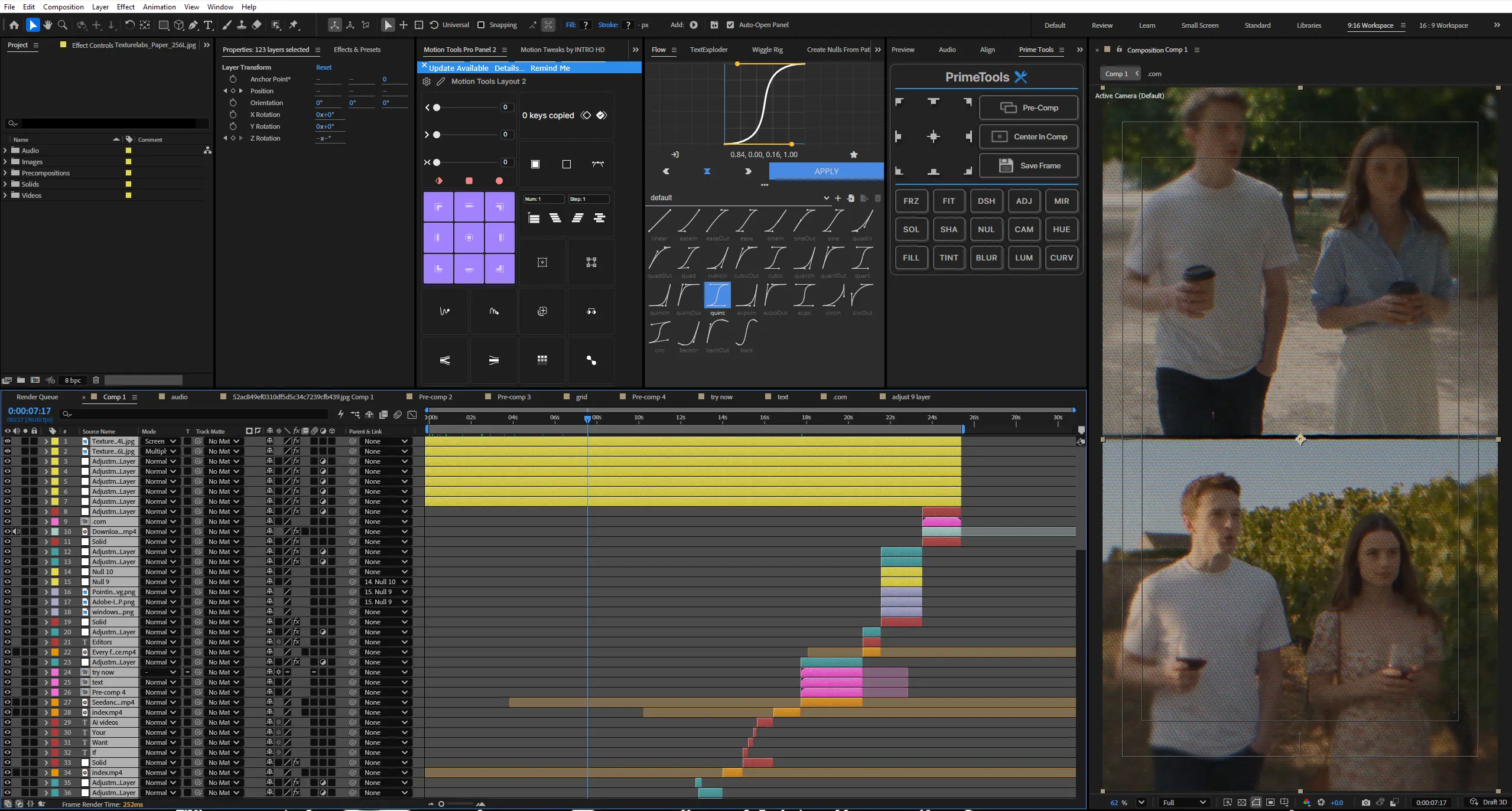Select the Eraser tool
Viewport: 1512px width, 811px height.
256,25
